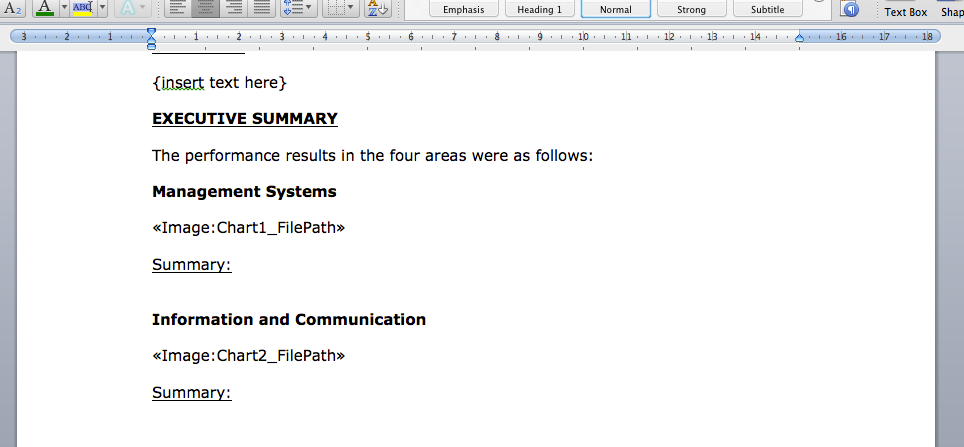Apply the green font color
964x447 pixels.
coord(45,8)
